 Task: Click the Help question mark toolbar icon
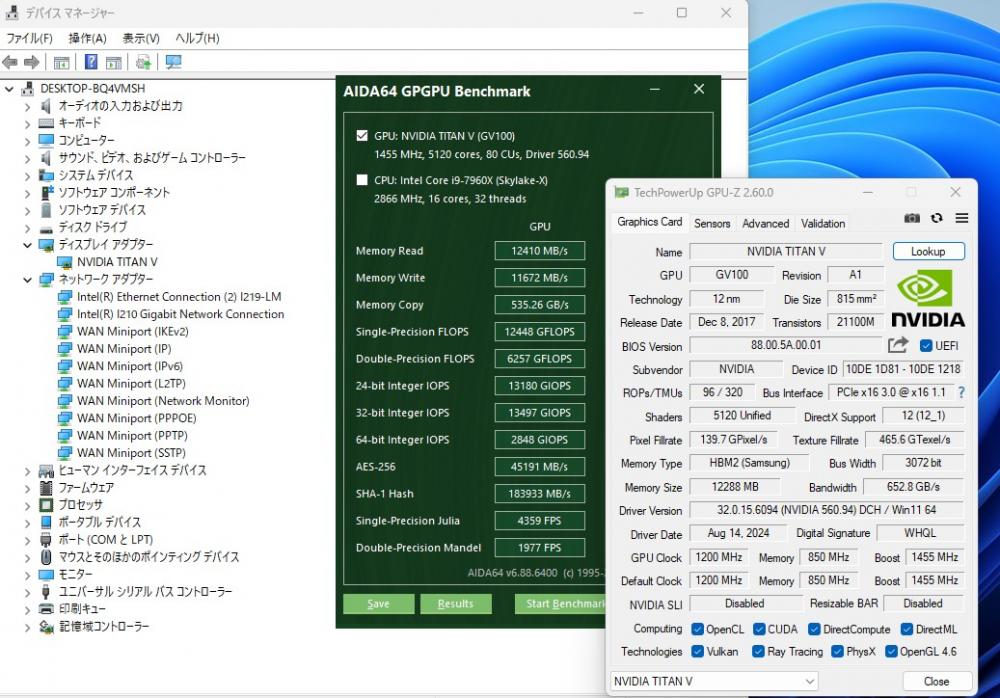tap(91, 62)
